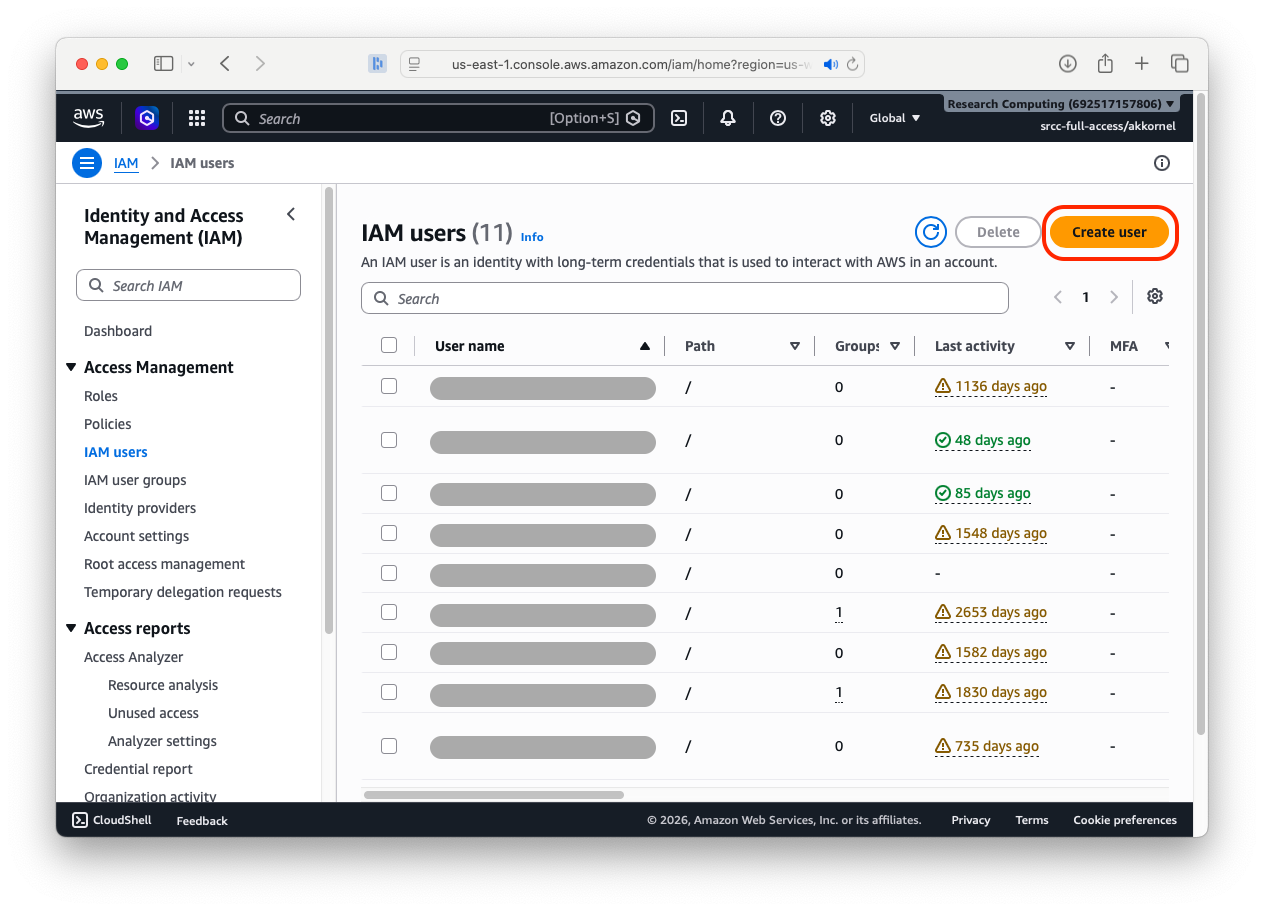Open the notifications bell
This screenshot has height=911, width=1264.
click(x=728, y=118)
